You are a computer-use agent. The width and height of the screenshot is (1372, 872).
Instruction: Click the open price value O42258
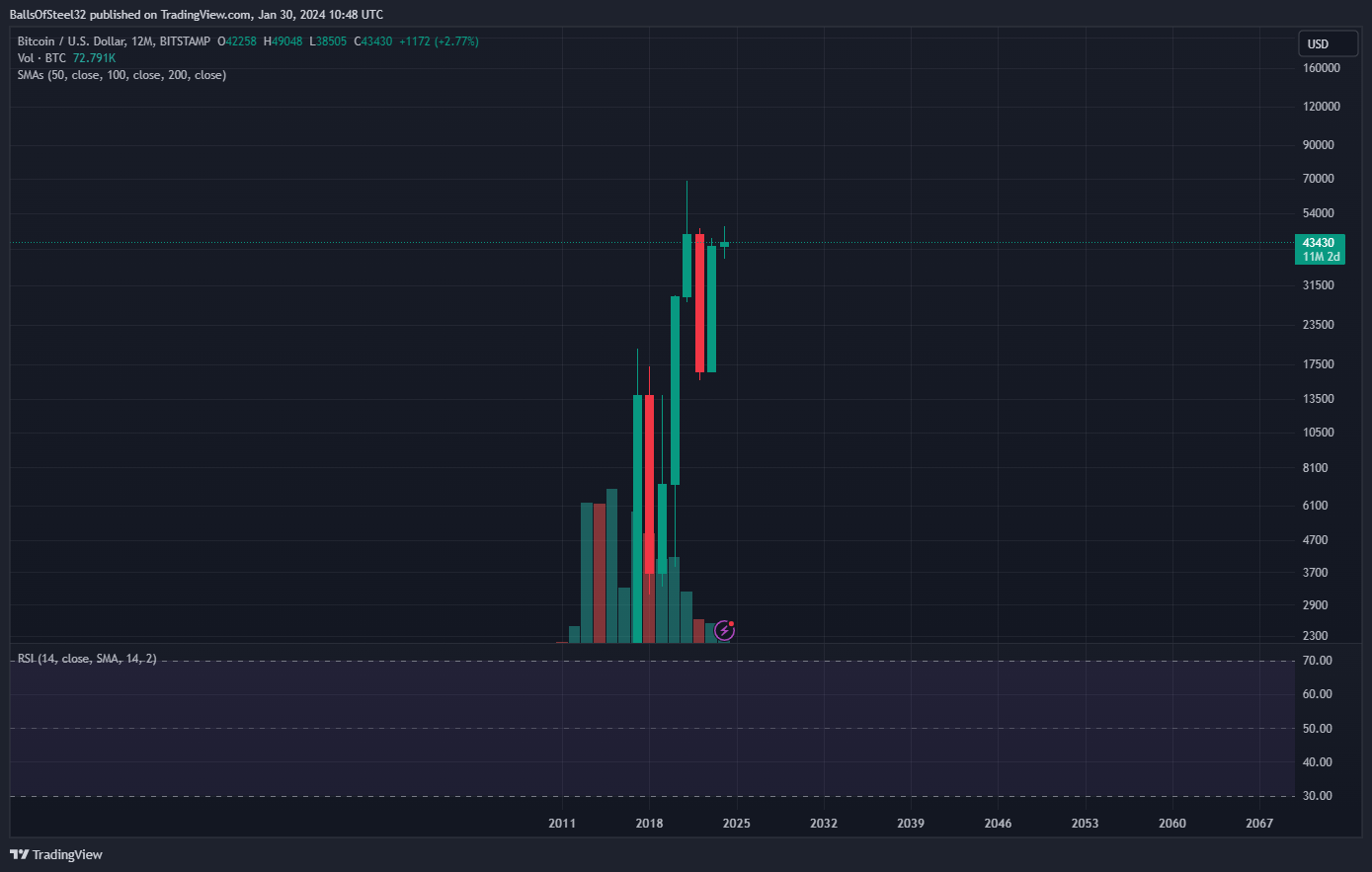238,40
